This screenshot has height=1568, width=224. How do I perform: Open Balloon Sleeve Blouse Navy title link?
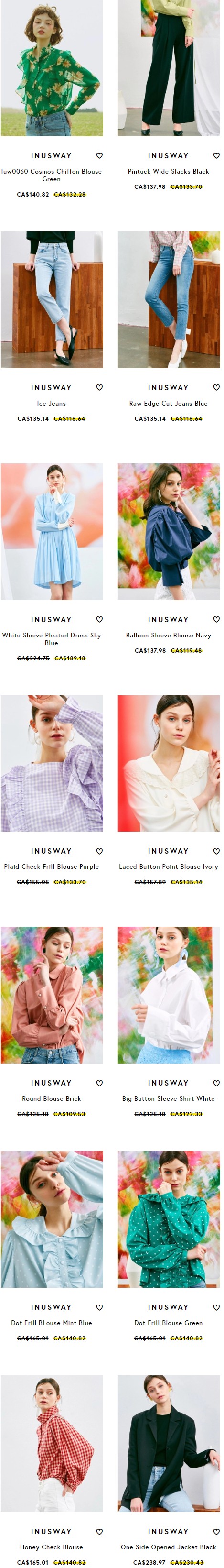[x=169, y=635]
